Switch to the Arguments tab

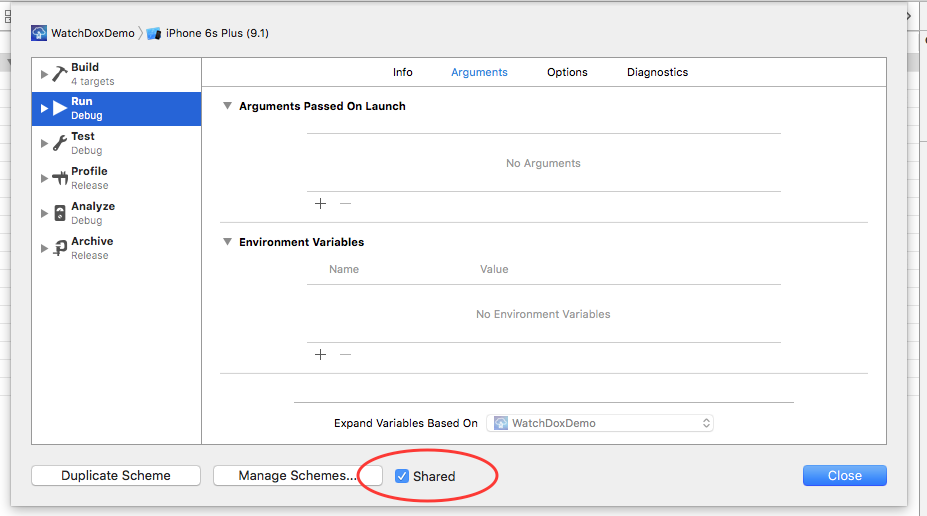479,72
